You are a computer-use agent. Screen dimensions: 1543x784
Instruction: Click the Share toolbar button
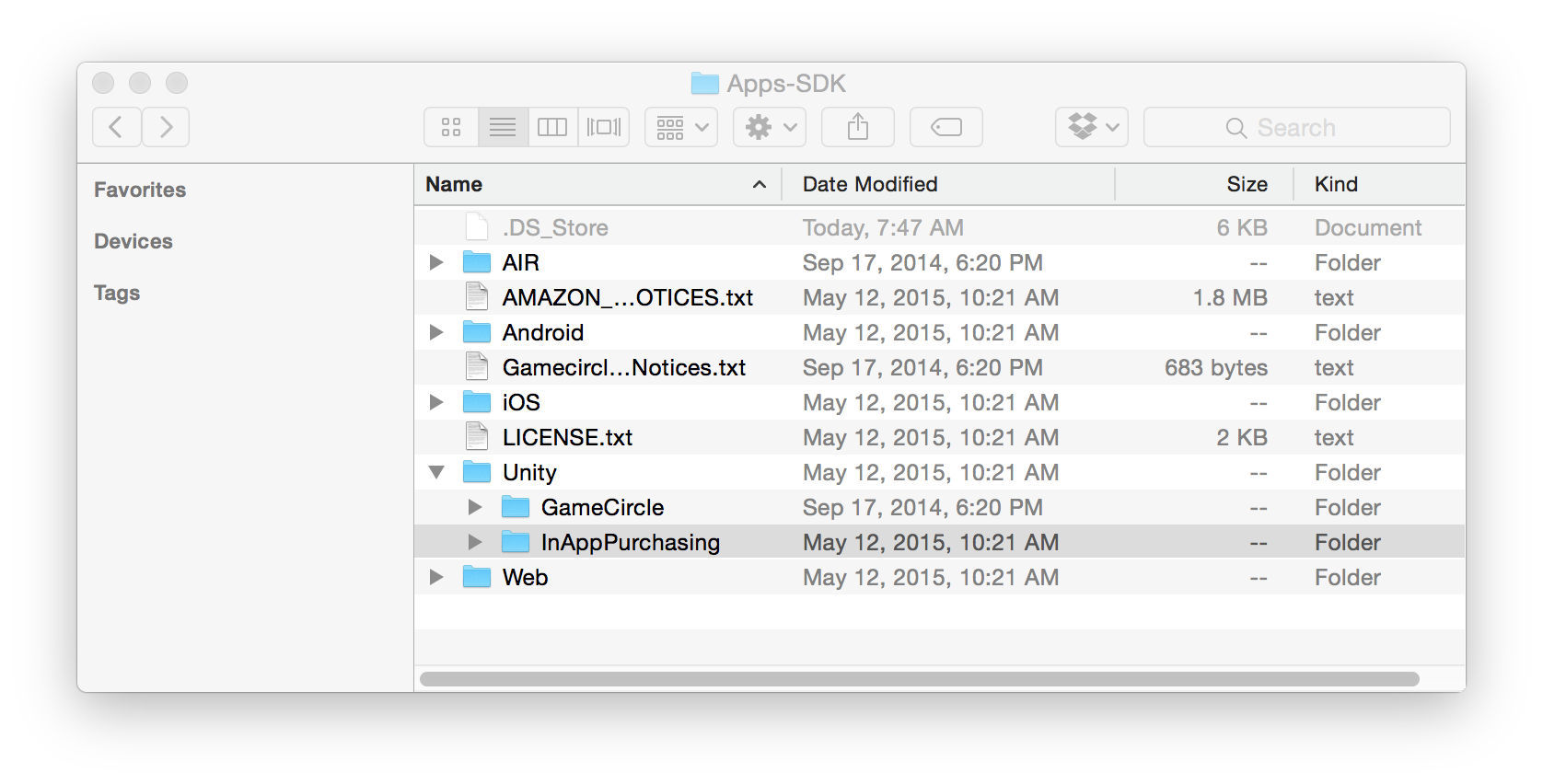(x=857, y=127)
